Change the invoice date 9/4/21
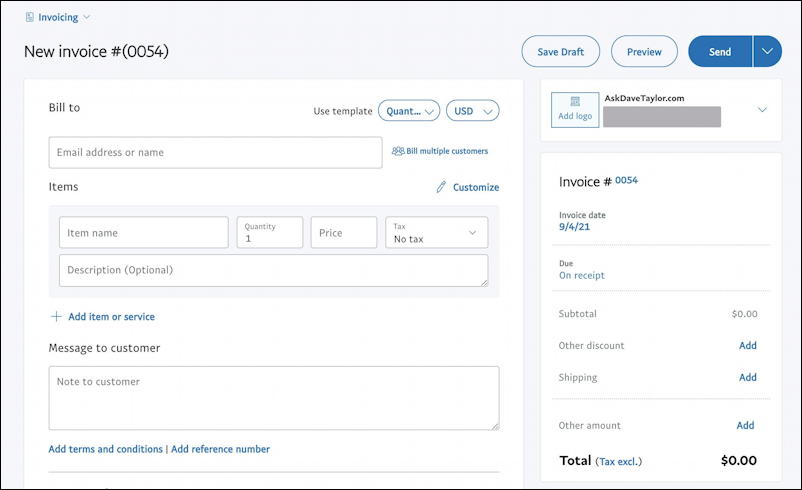The width and height of the screenshot is (802, 490). click(x=574, y=227)
